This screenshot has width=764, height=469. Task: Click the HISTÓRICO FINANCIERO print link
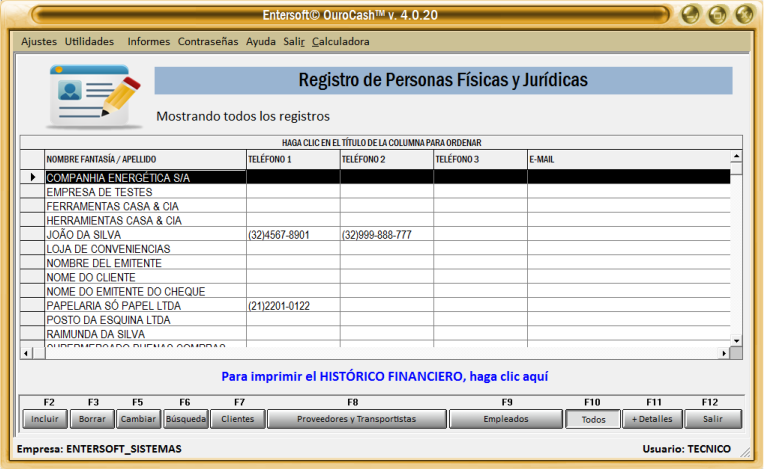(x=385, y=377)
